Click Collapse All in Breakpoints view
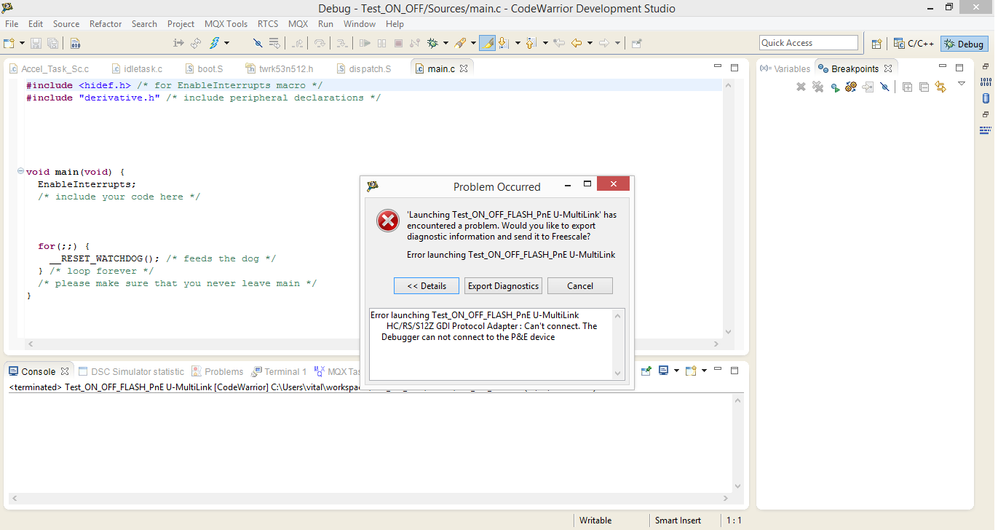This screenshot has height=530, width=998. click(924, 87)
